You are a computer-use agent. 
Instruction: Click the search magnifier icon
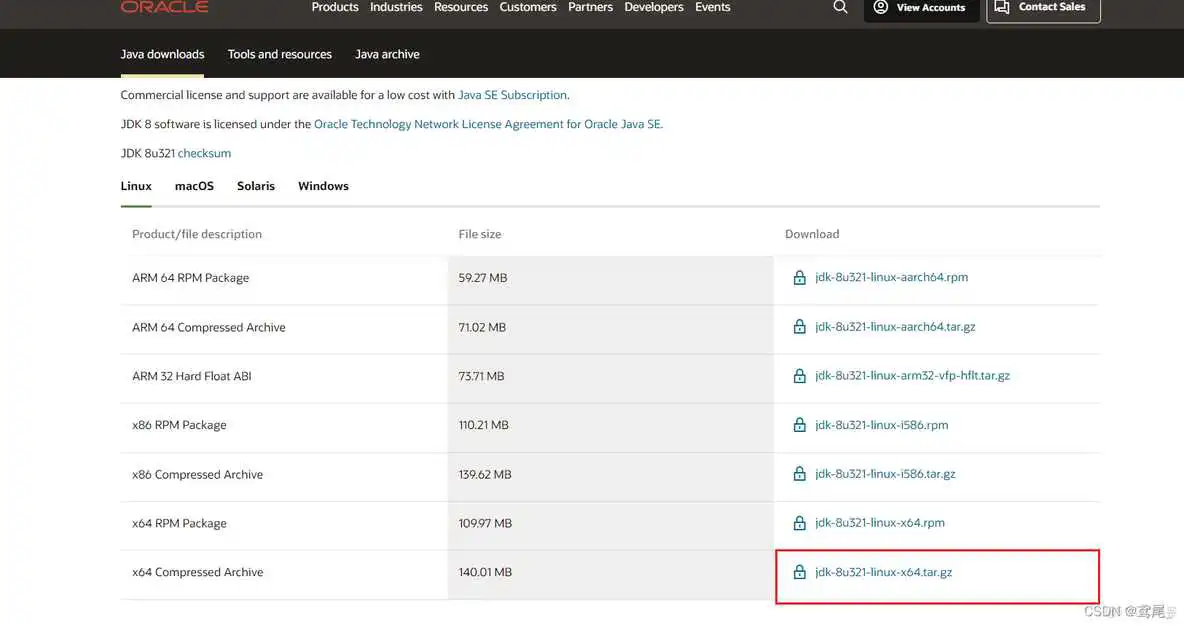tap(840, 7)
